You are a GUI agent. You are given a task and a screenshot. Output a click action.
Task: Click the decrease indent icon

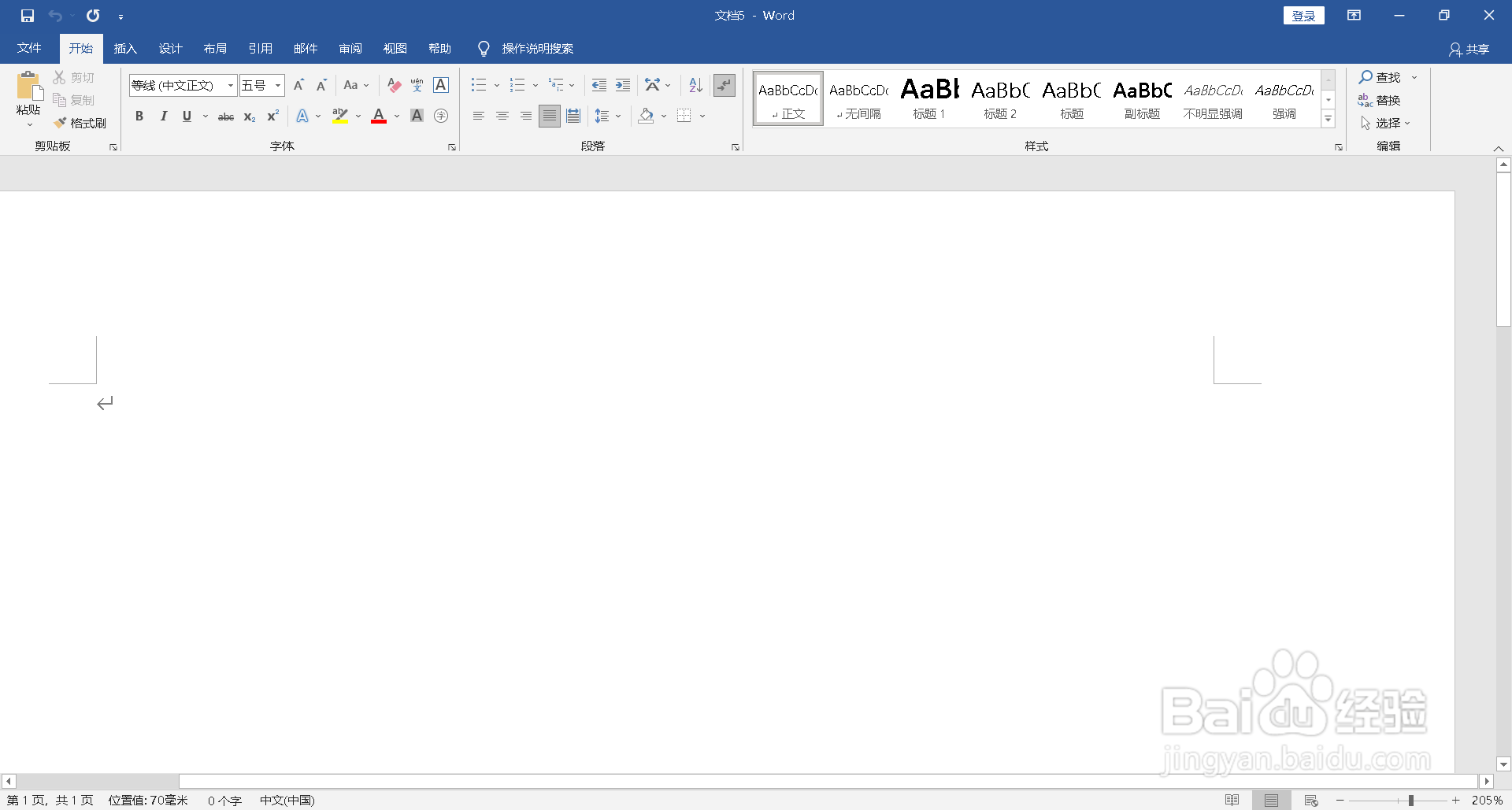599,85
